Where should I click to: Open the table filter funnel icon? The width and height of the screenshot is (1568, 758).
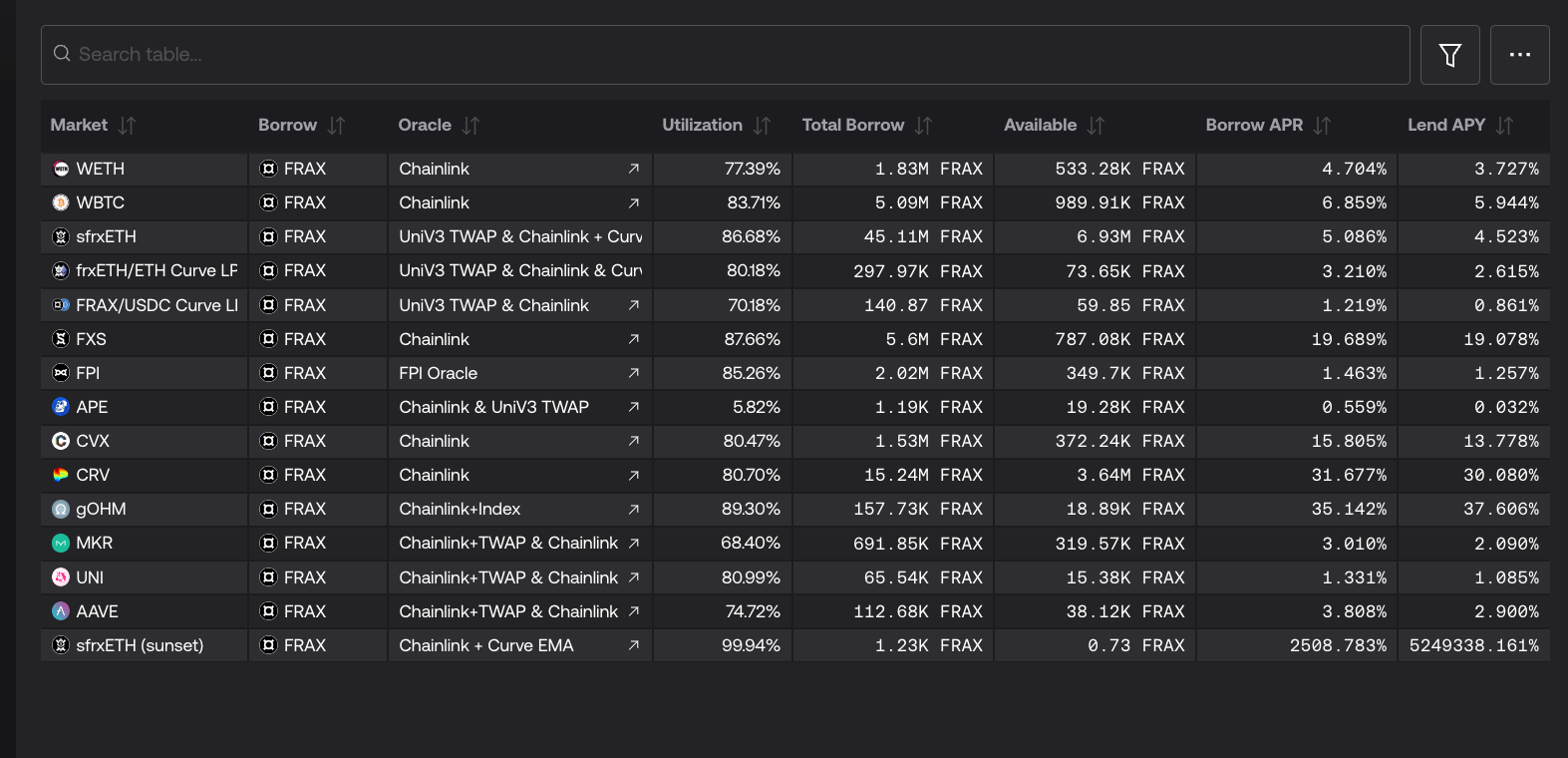tap(1449, 55)
